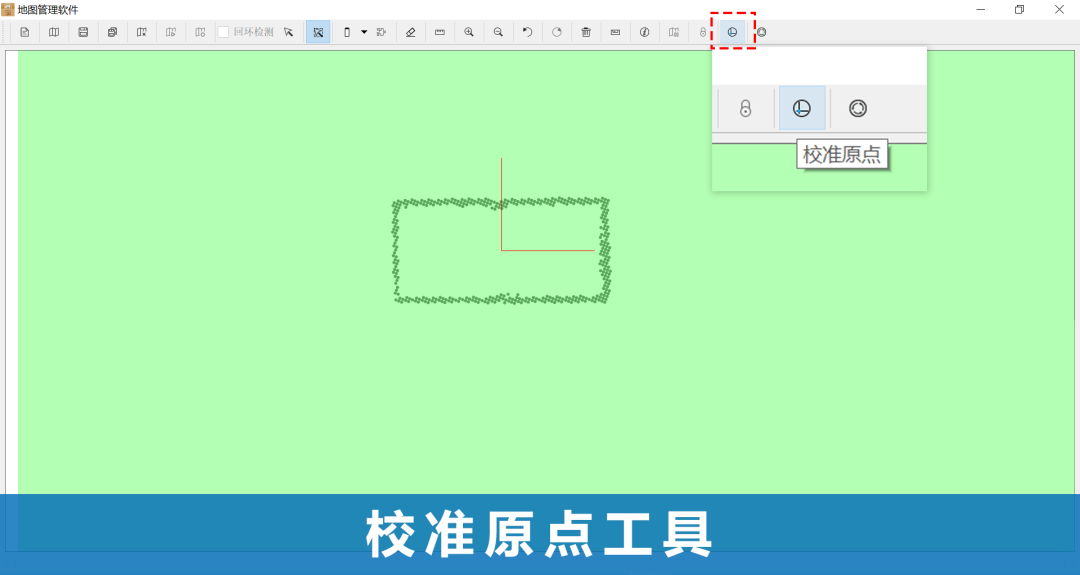The width and height of the screenshot is (1080, 575).
Task: Click the trash delete icon
Action: click(586, 32)
